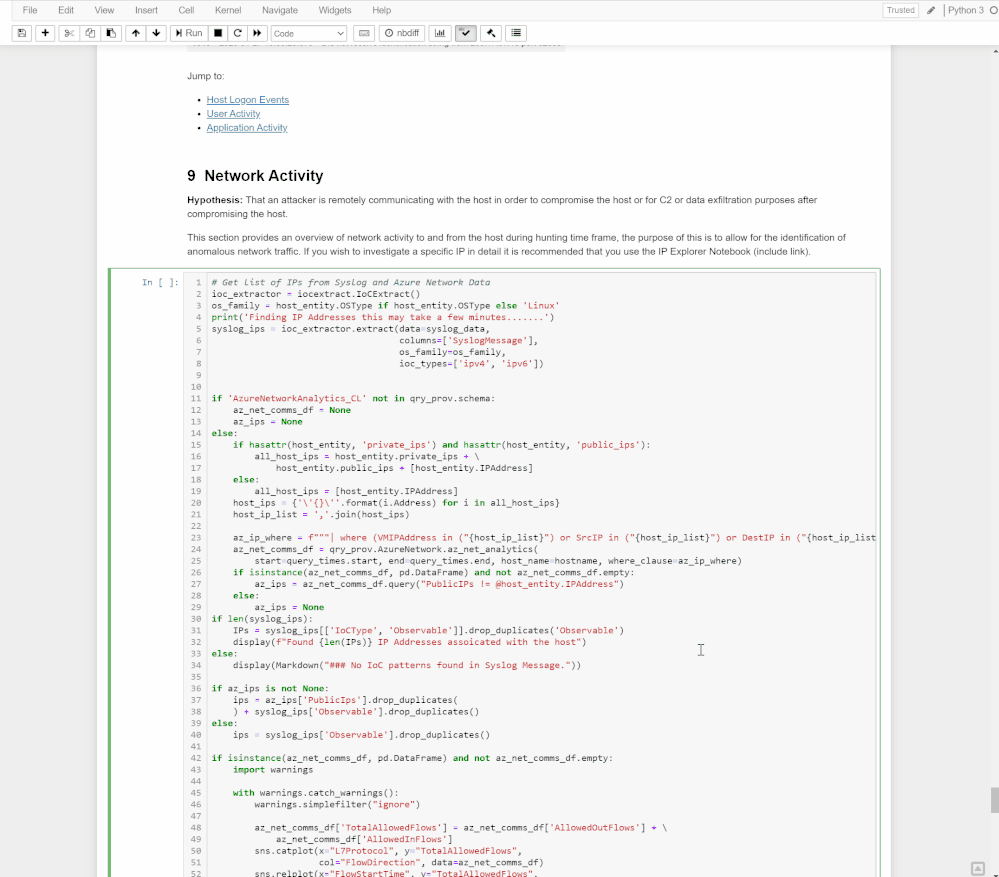Click the scroll-to-top arrow icon at bottom right
This screenshot has height=877, width=999.
point(977,868)
